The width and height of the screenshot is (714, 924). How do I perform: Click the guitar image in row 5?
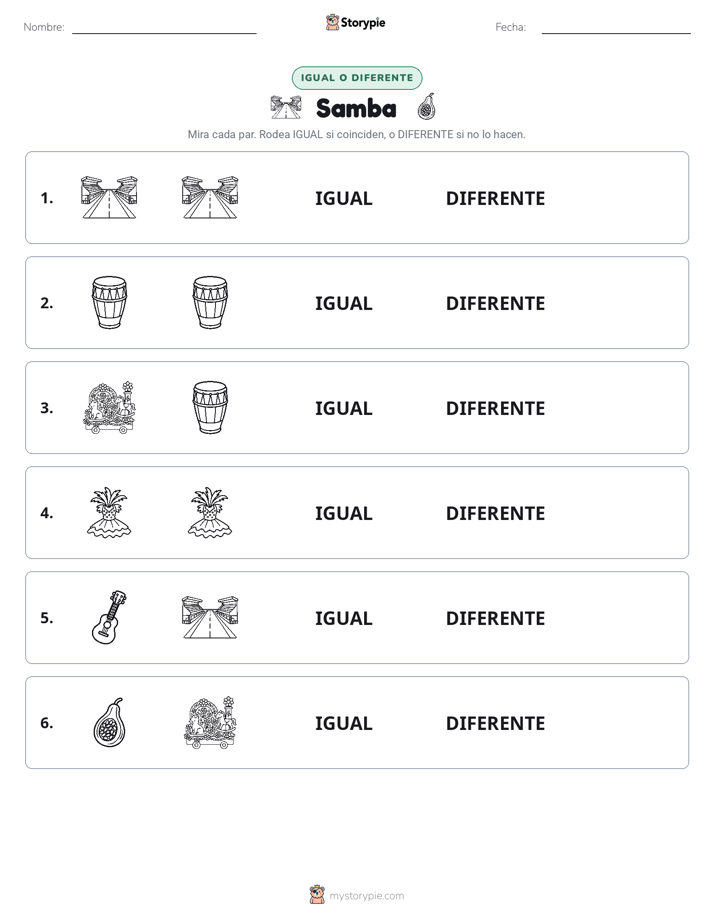110,618
